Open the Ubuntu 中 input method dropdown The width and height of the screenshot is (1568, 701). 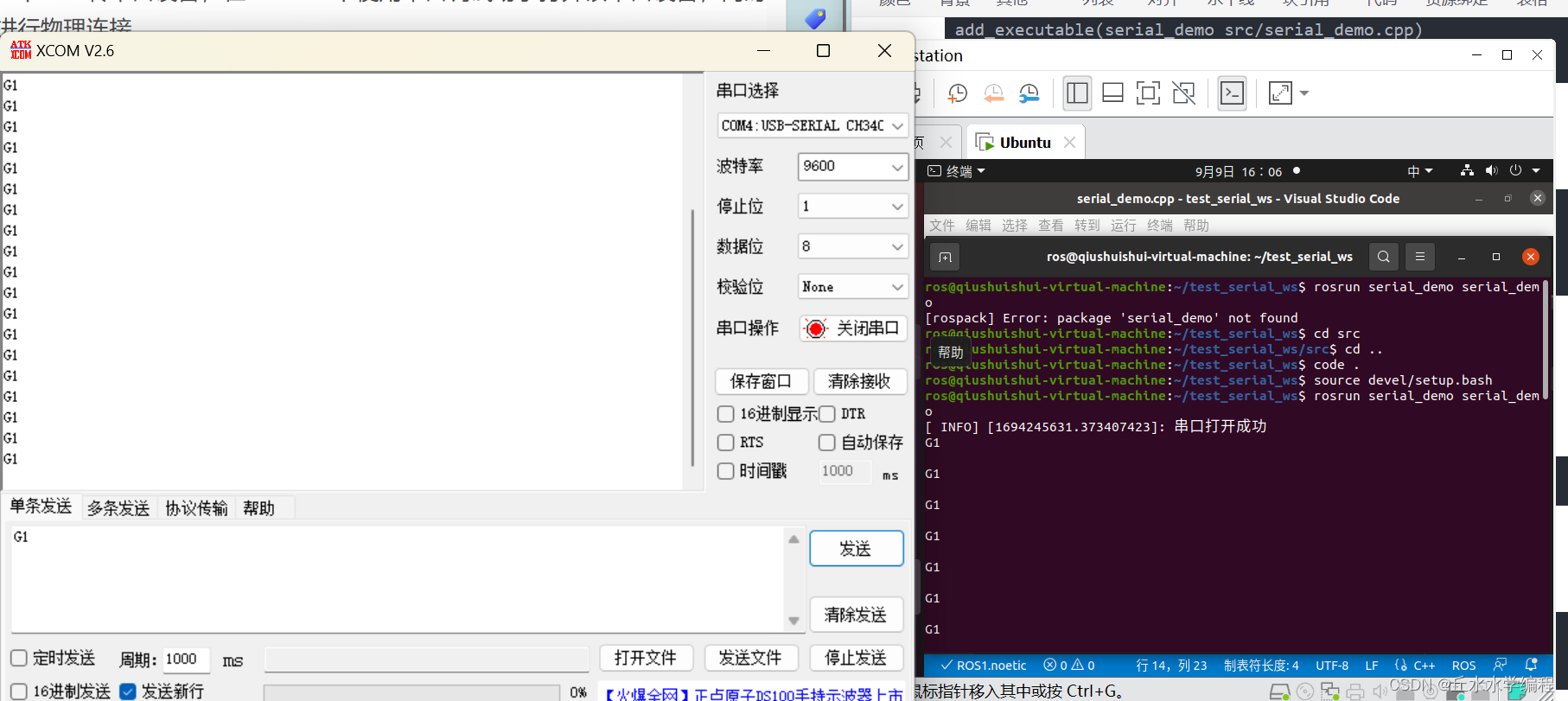[x=1420, y=171]
